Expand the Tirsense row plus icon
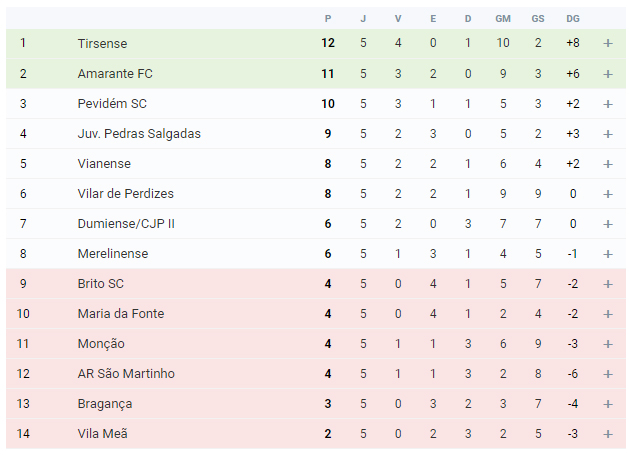The image size is (629, 457). [x=608, y=43]
